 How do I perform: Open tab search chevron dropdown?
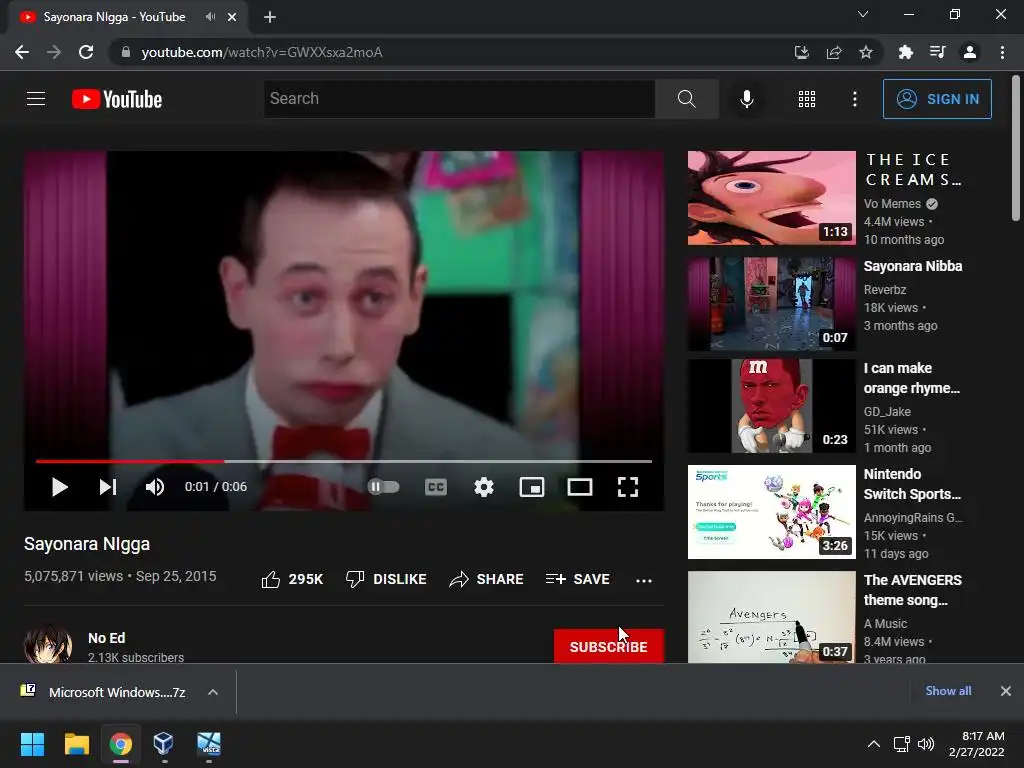click(863, 14)
